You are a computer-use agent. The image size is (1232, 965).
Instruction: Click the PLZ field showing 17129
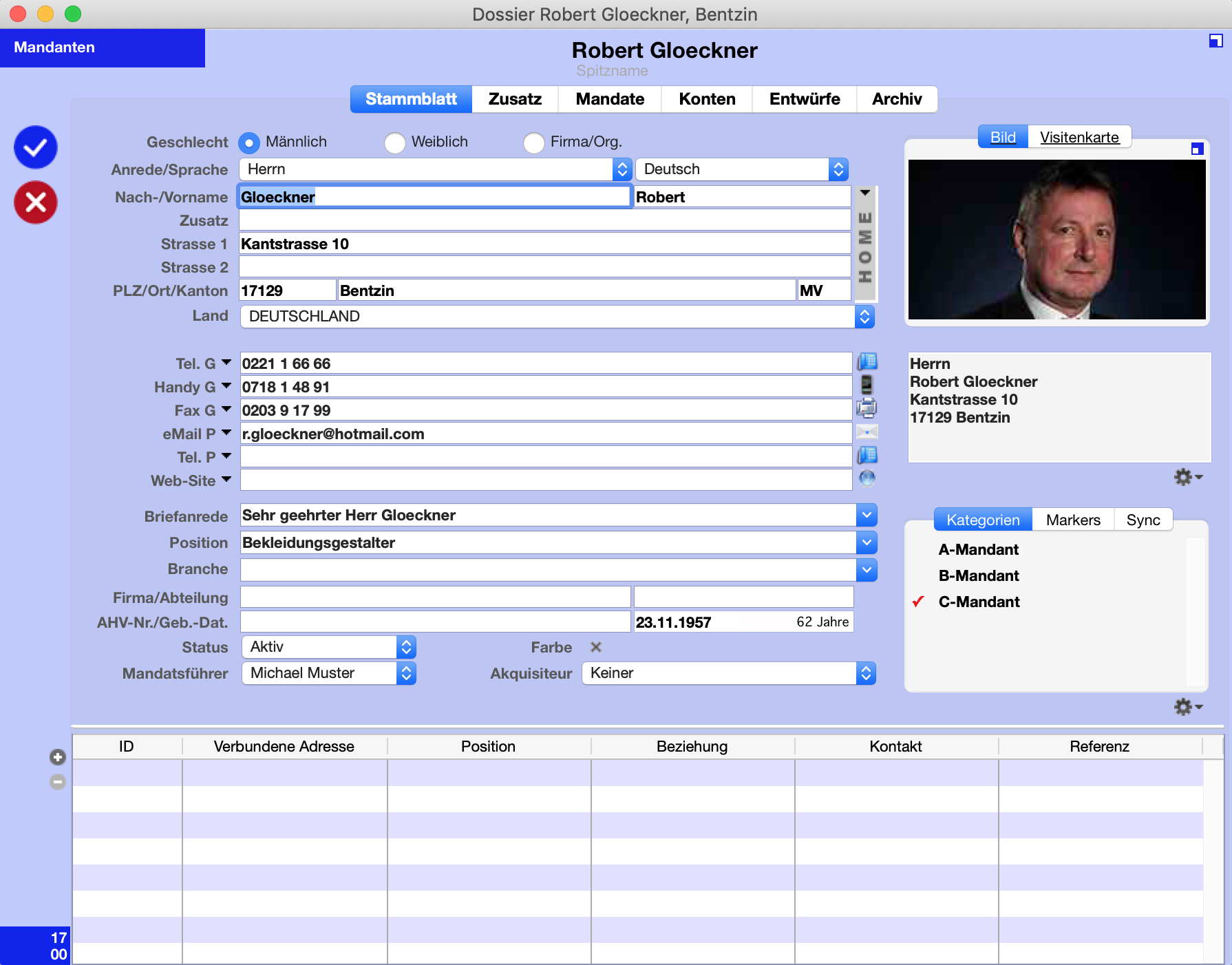(287, 290)
